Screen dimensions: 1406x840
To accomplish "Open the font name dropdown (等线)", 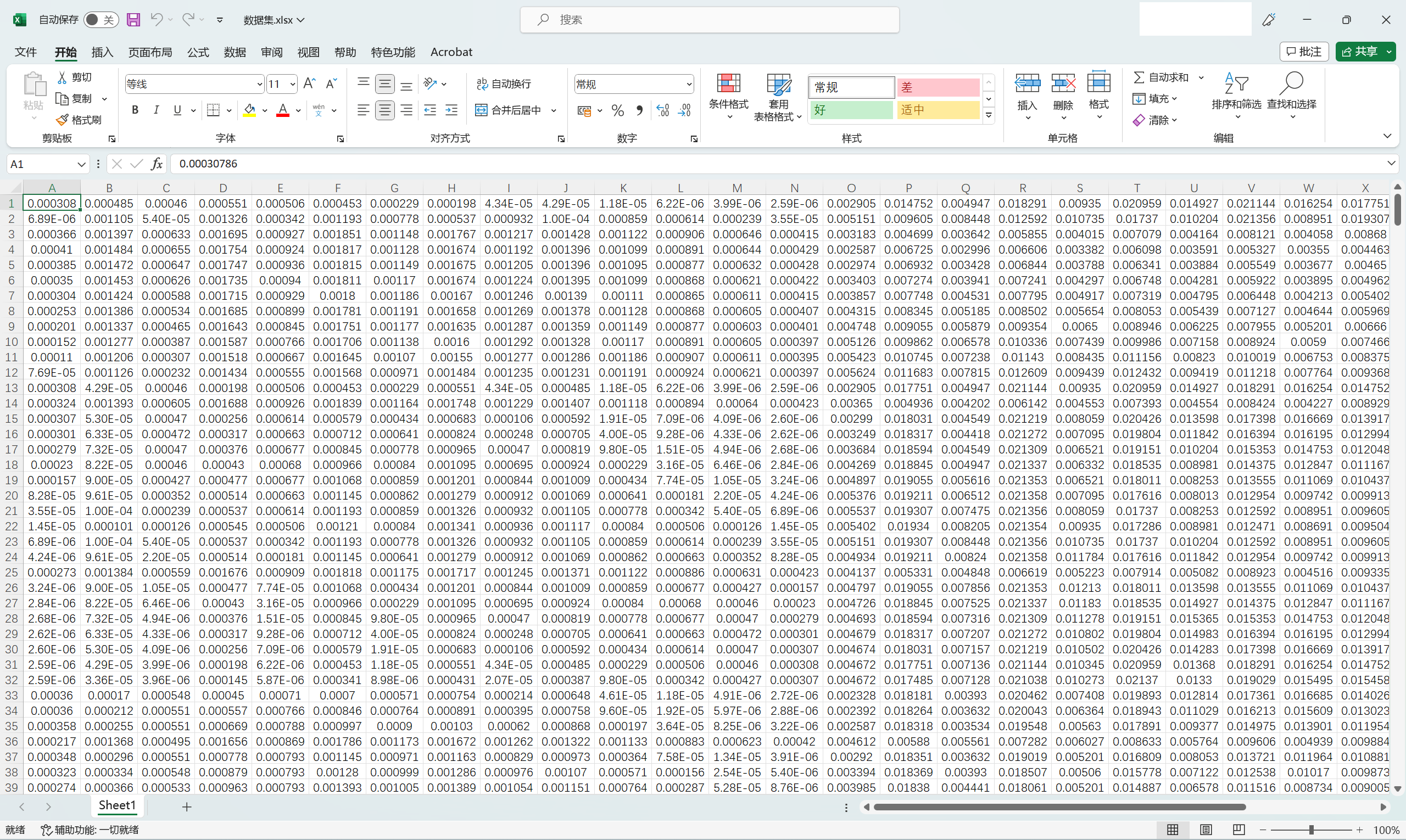I will pyautogui.click(x=259, y=85).
